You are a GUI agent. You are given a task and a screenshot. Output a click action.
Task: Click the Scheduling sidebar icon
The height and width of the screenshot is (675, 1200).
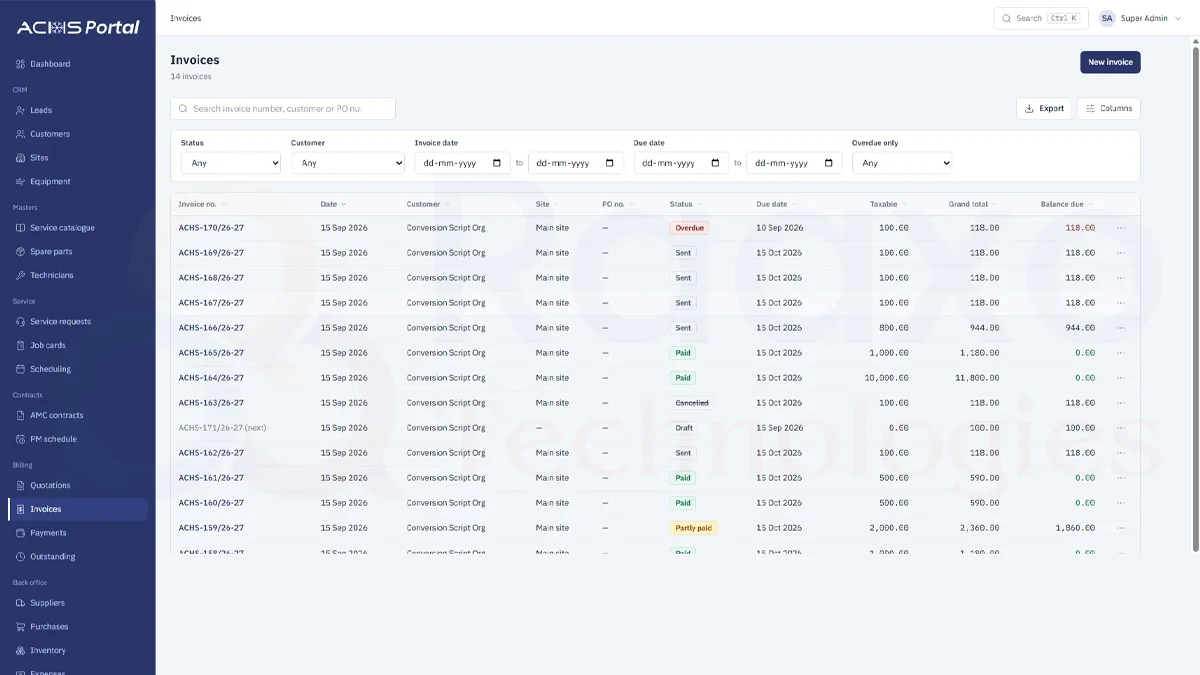[x=20, y=369]
